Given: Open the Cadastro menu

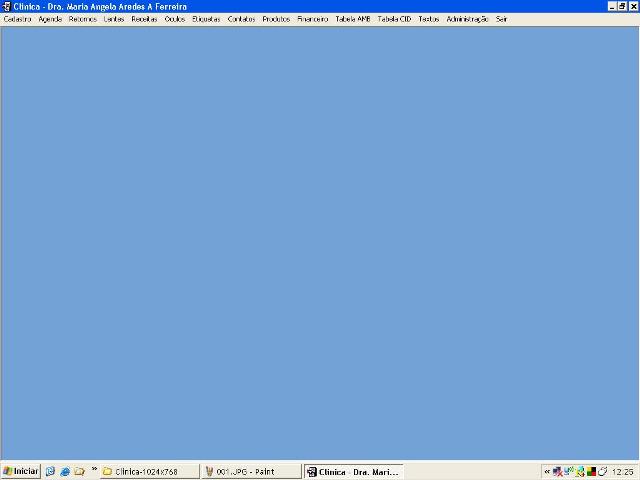Looking at the screenshot, I should [18, 19].
